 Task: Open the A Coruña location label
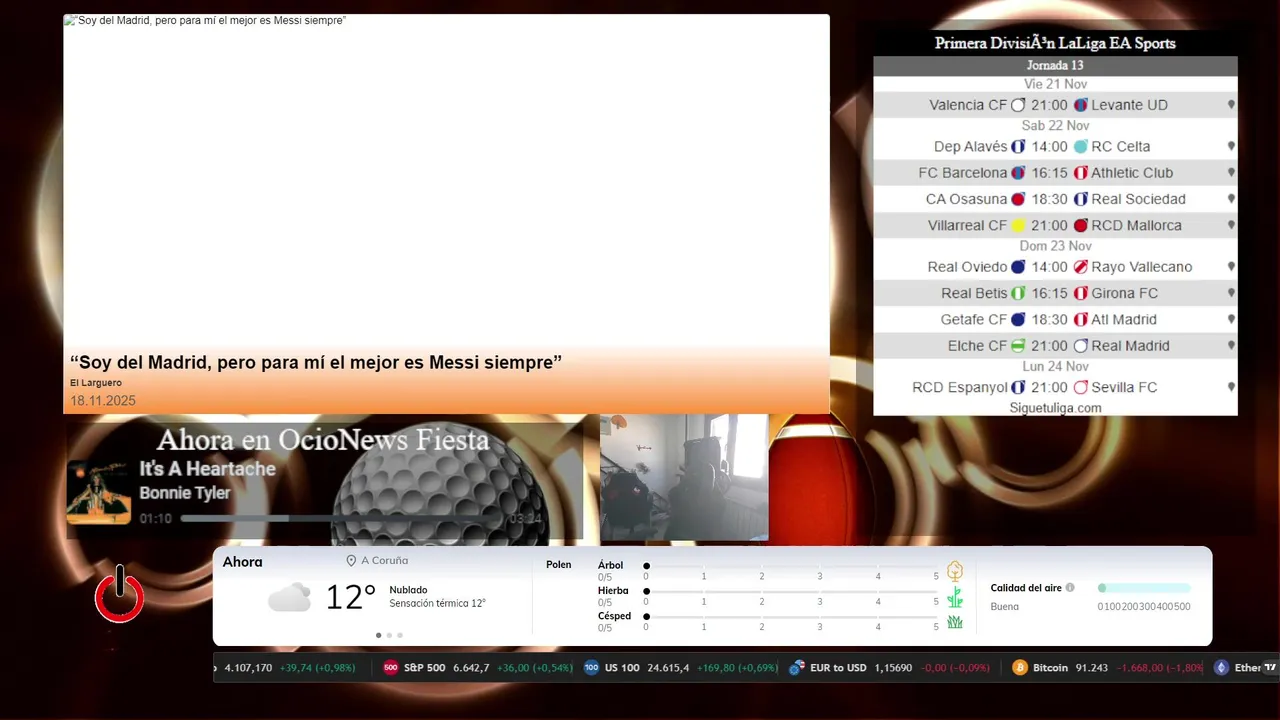click(377, 561)
